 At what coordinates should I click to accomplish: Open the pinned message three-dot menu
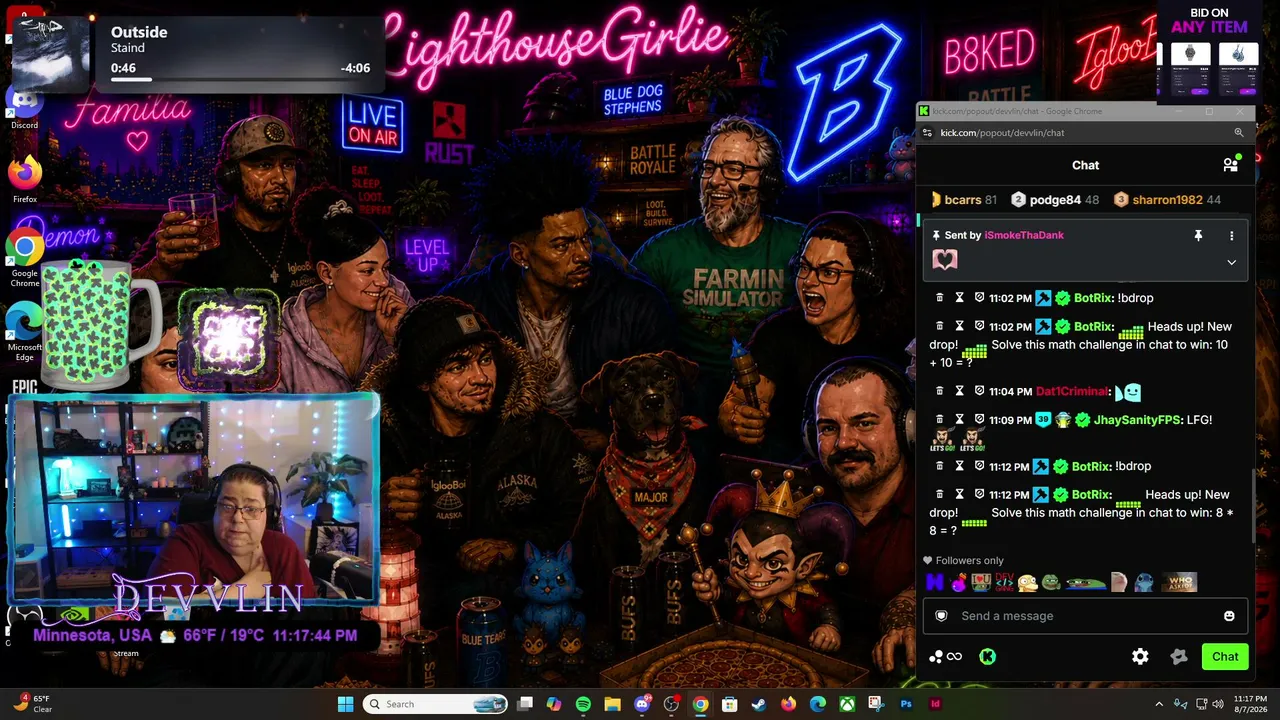1231,235
